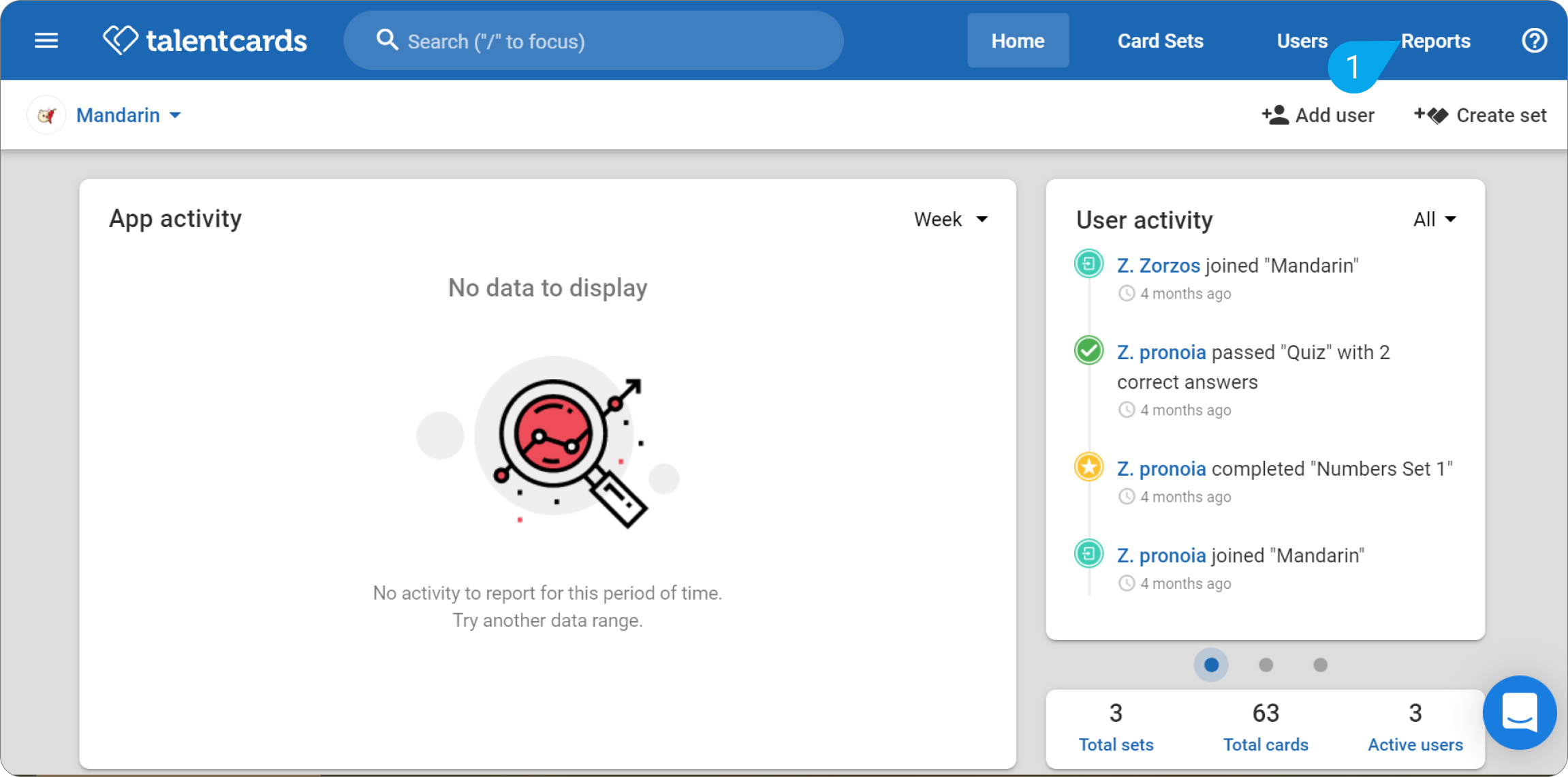Click the green quiz passed checkmark icon

point(1088,351)
